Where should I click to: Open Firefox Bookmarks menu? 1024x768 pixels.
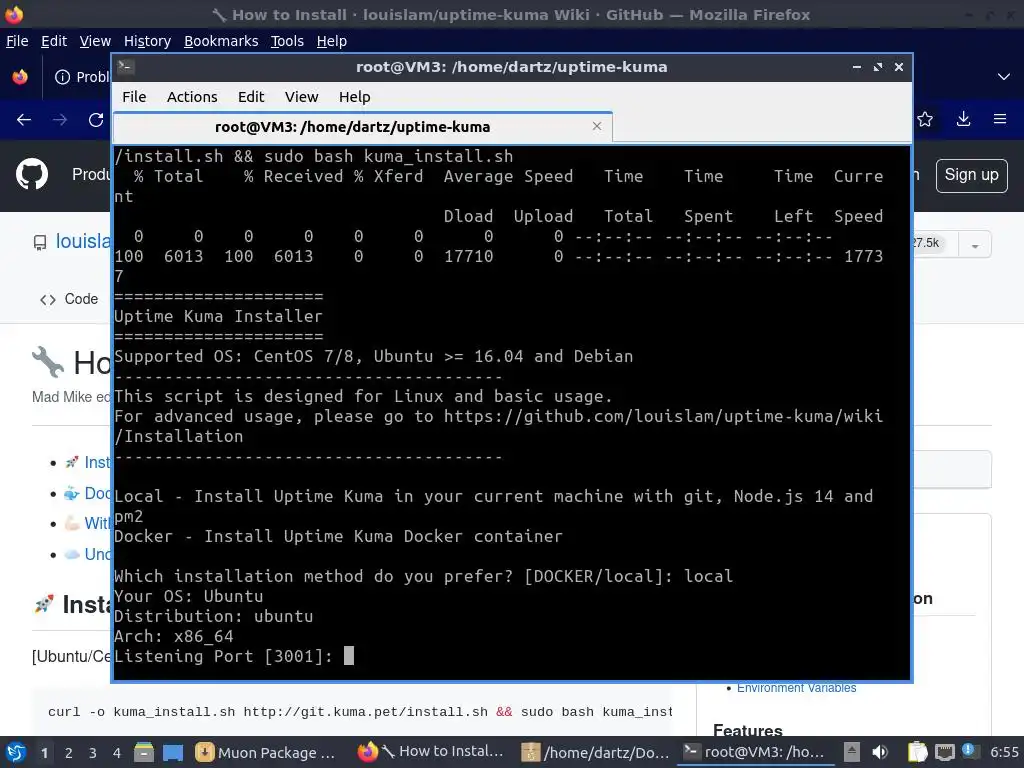pyautogui.click(x=221, y=41)
